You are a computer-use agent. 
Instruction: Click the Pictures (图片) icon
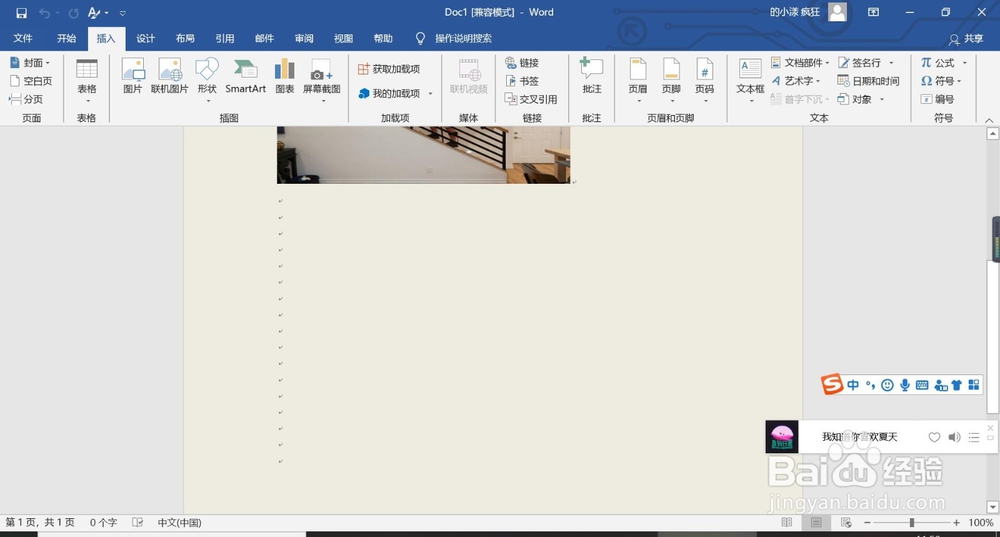pos(133,76)
